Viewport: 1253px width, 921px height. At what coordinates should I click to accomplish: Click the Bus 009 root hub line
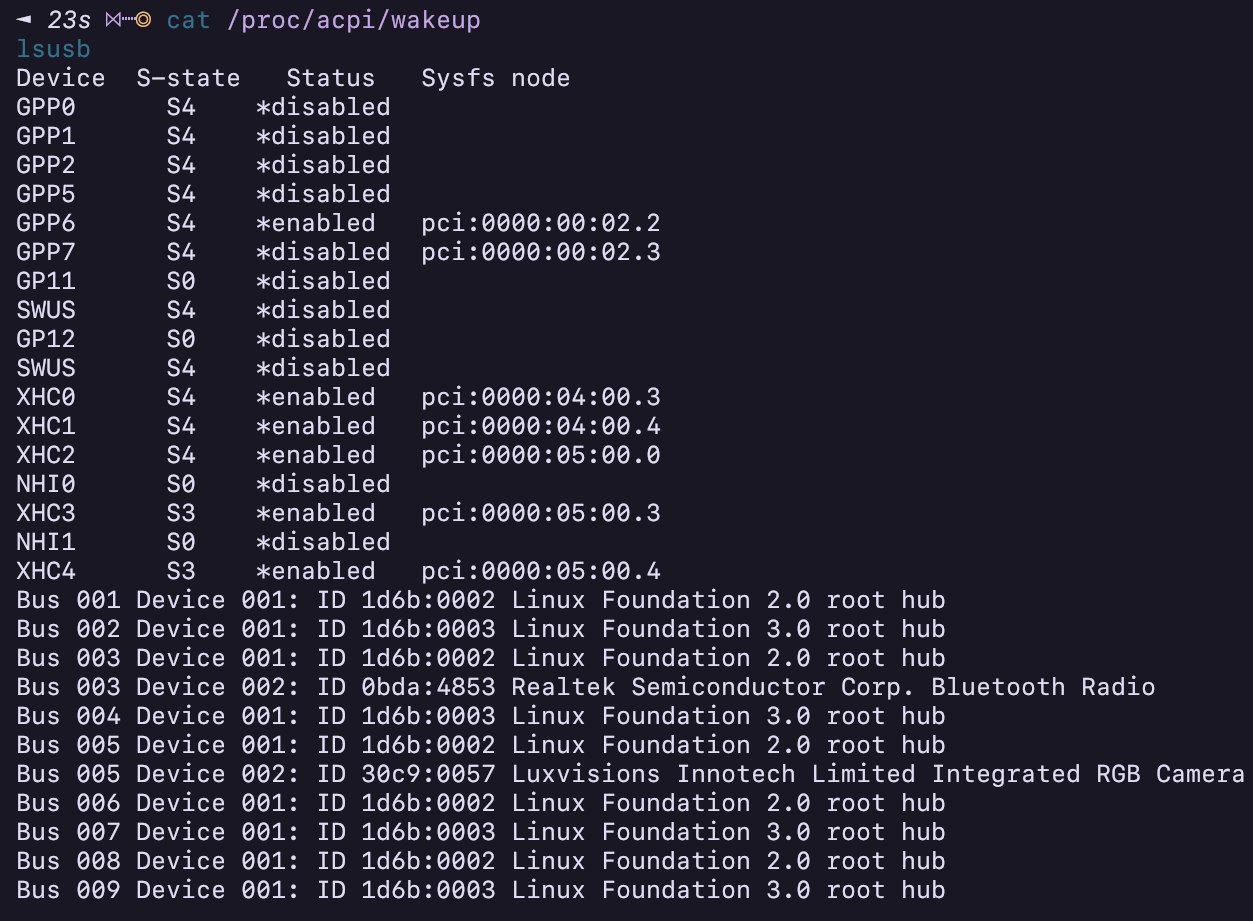480,890
